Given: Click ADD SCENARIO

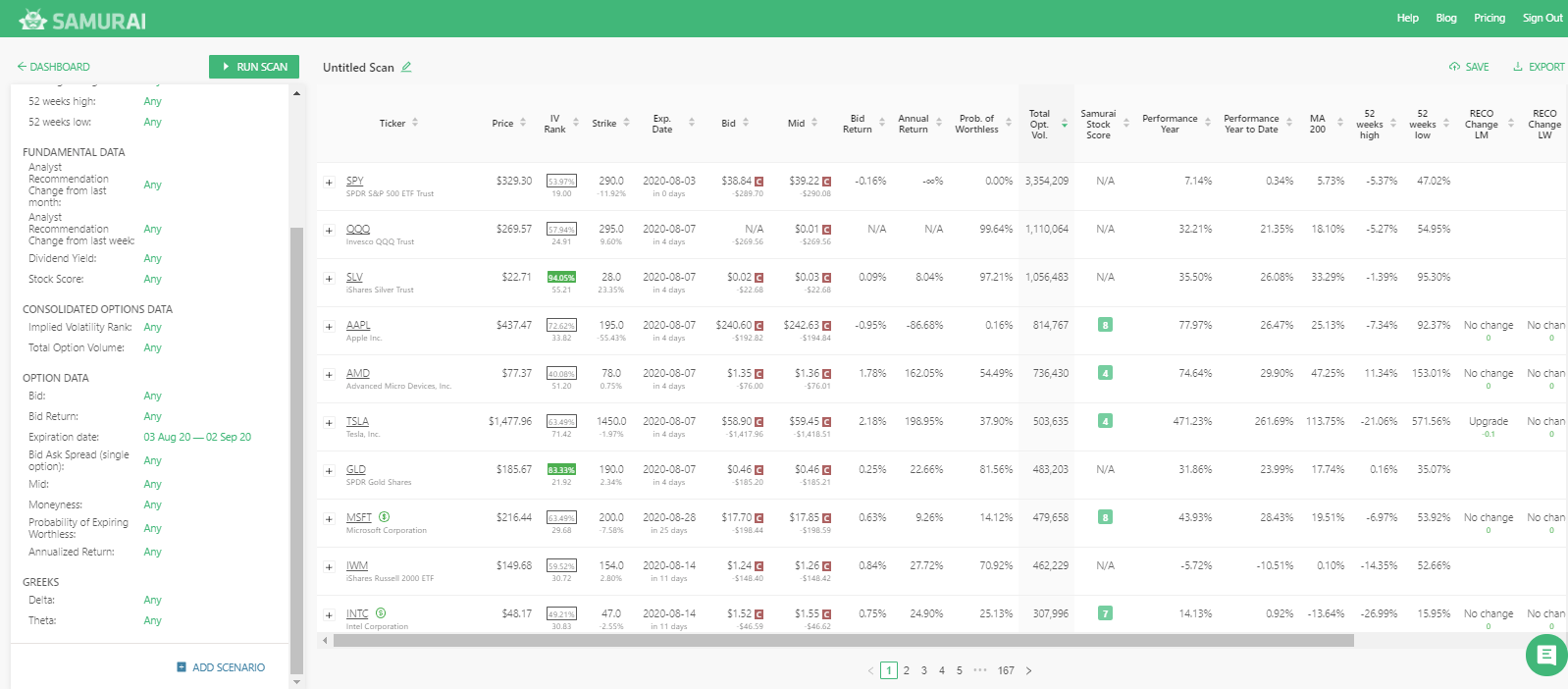Looking at the screenshot, I should point(221,667).
